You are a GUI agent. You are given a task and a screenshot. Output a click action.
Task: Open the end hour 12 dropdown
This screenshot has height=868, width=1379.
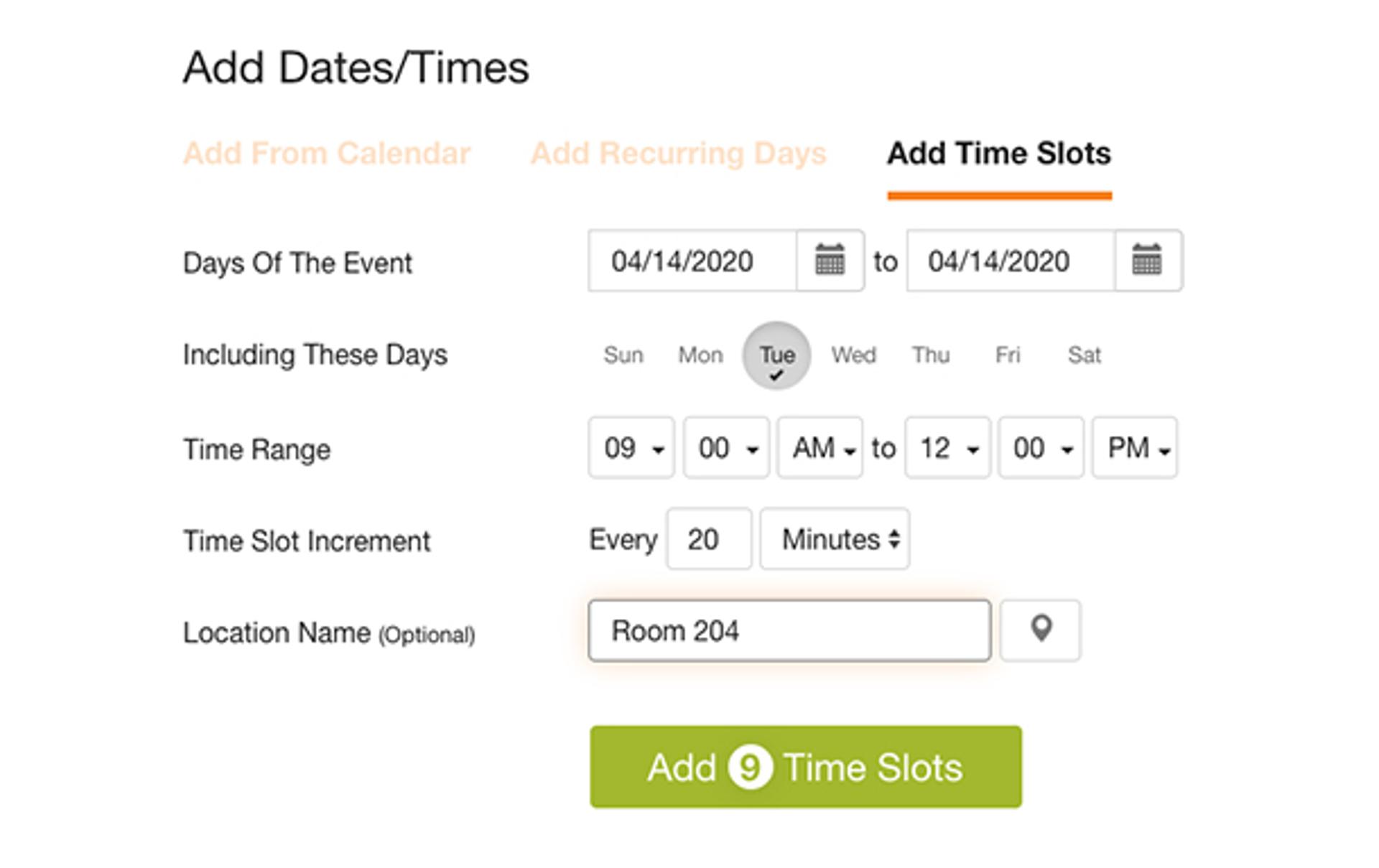pyautogui.click(x=948, y=447)
